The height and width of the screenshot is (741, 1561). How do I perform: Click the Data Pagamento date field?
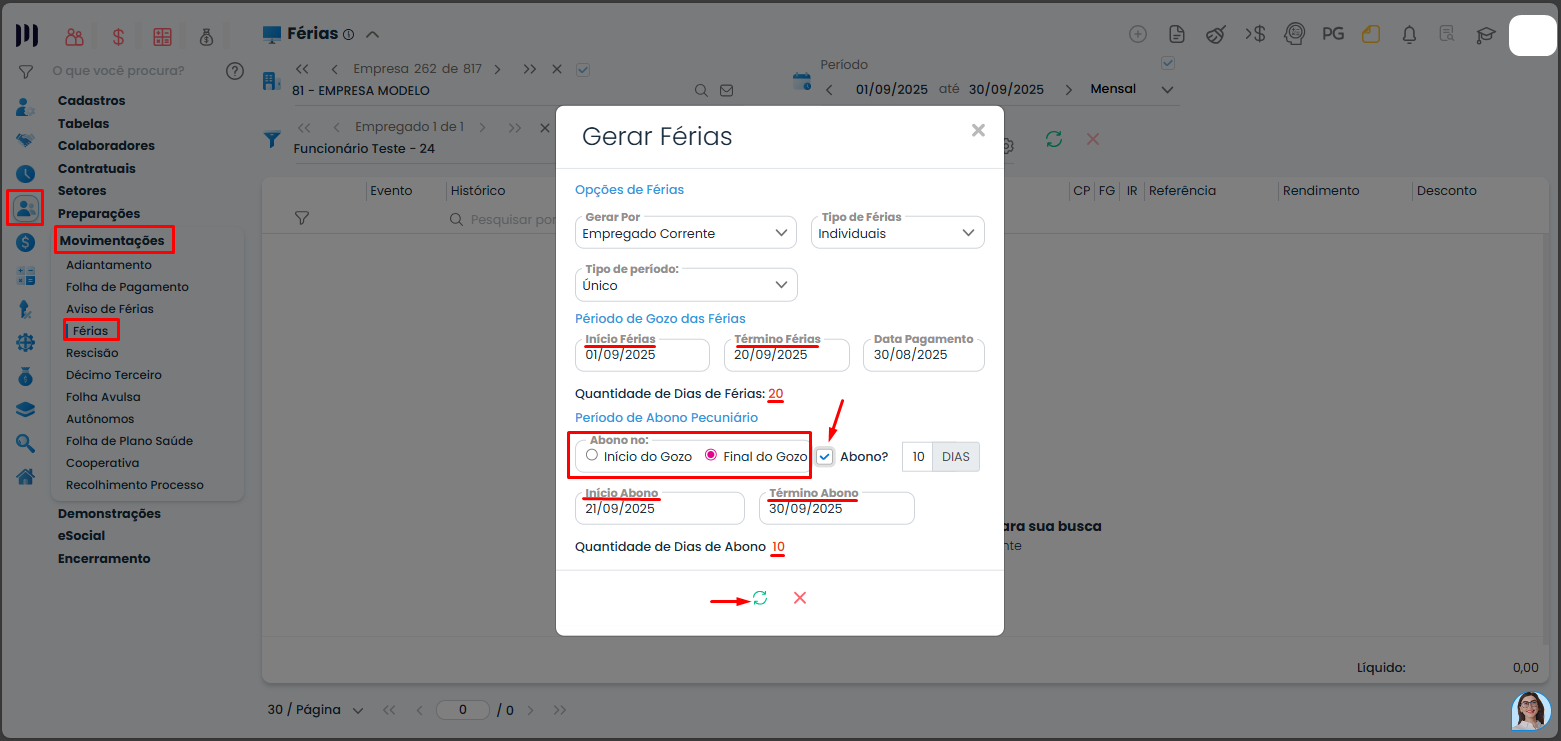coord(924,355)
